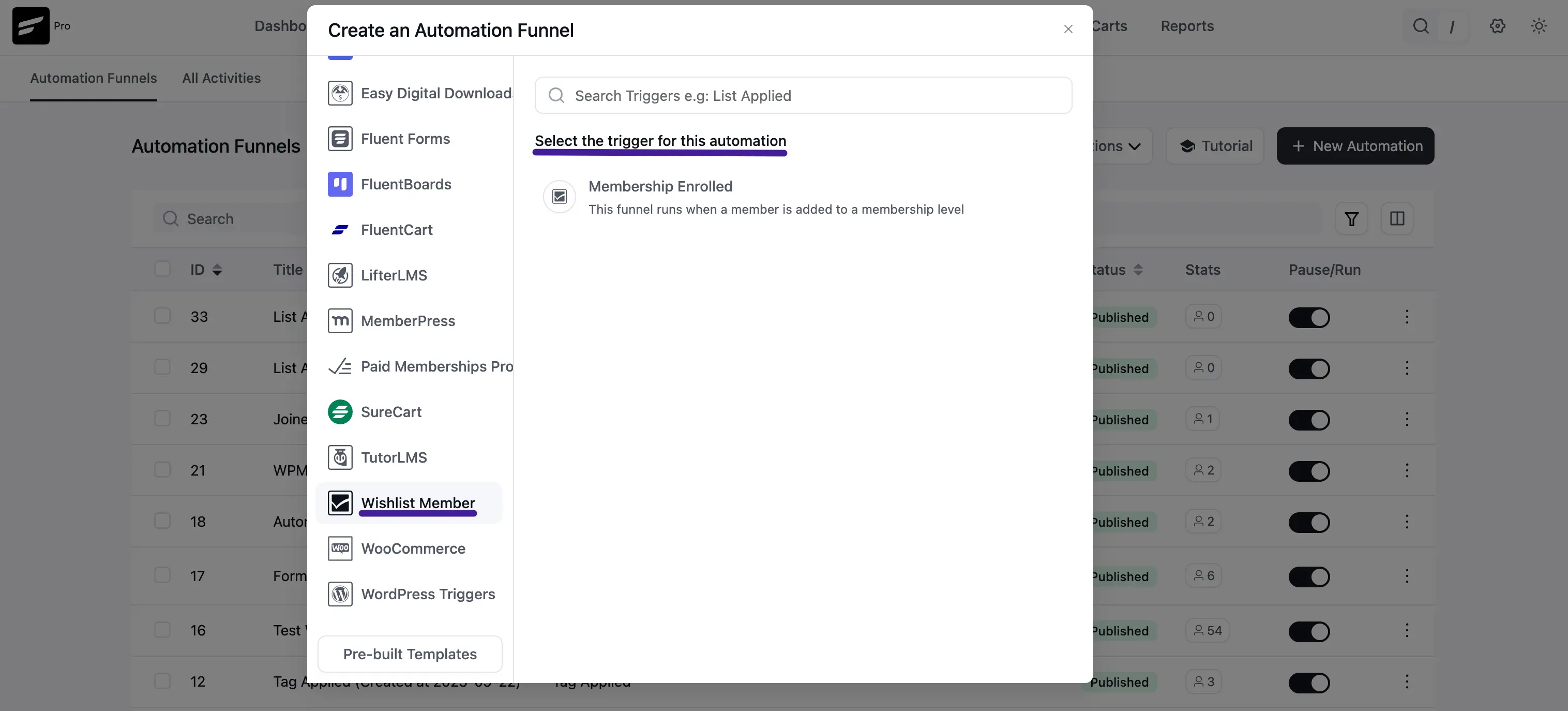This screenshot has height=711, width=1568.
Task: Select the WordPress Triggers category label
Action: tap(428, 594)
